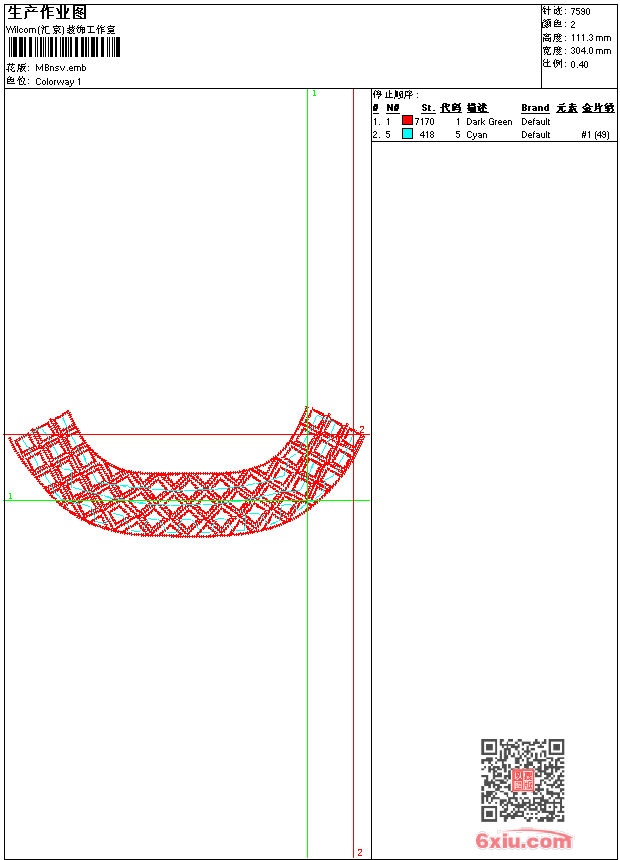Click the St. column header
This screenshot has height=860, width=620.
pos(427,108)
